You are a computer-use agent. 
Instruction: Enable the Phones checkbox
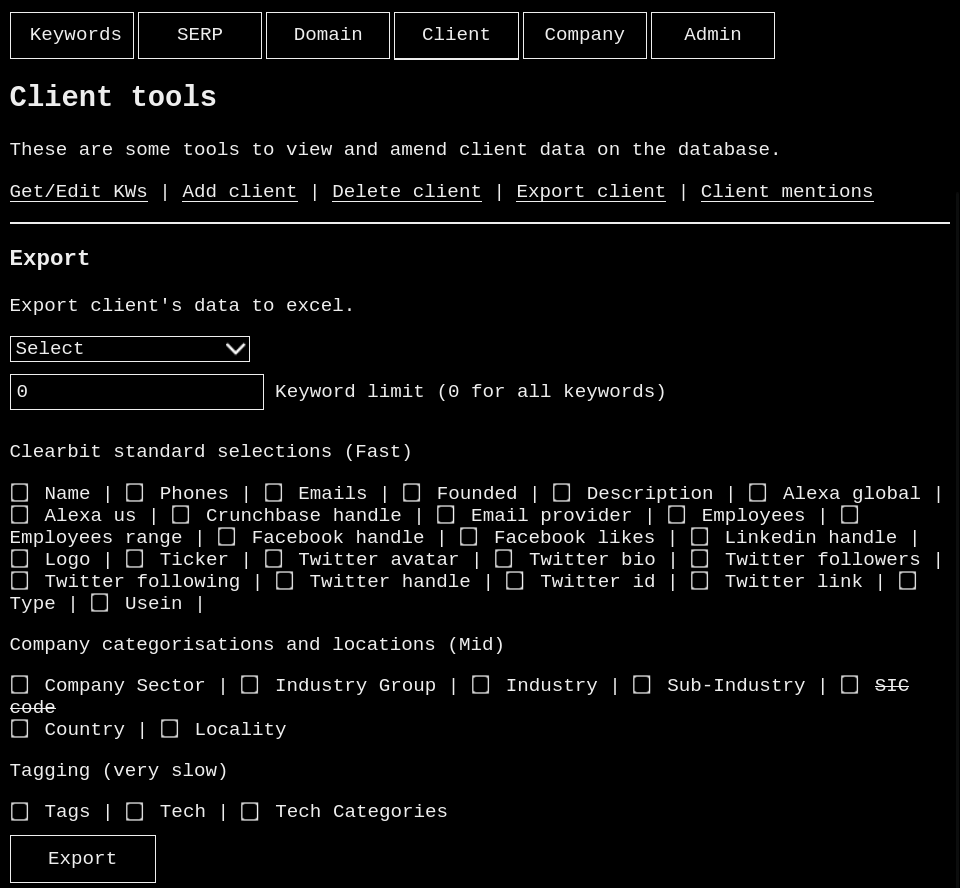[135, 493]
